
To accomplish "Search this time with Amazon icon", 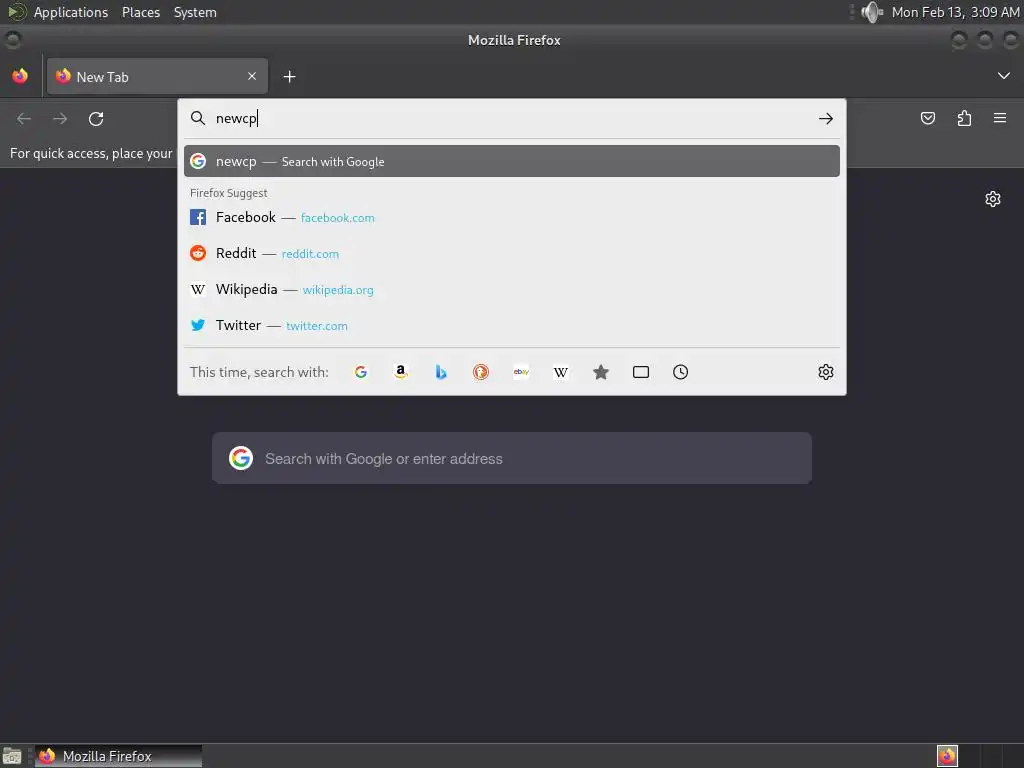I will click(401, 372).
